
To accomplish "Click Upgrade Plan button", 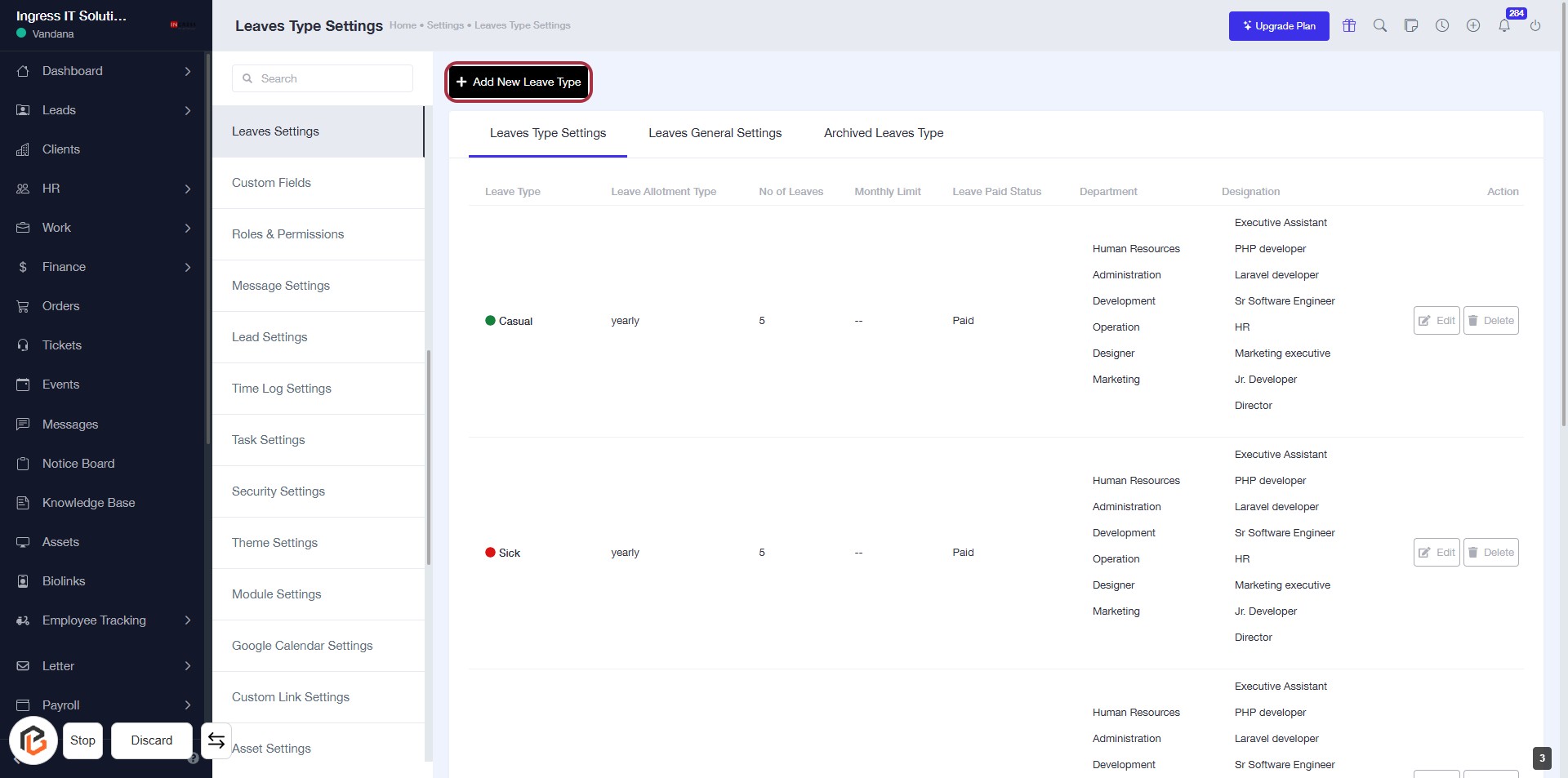I will point(1278,26).
